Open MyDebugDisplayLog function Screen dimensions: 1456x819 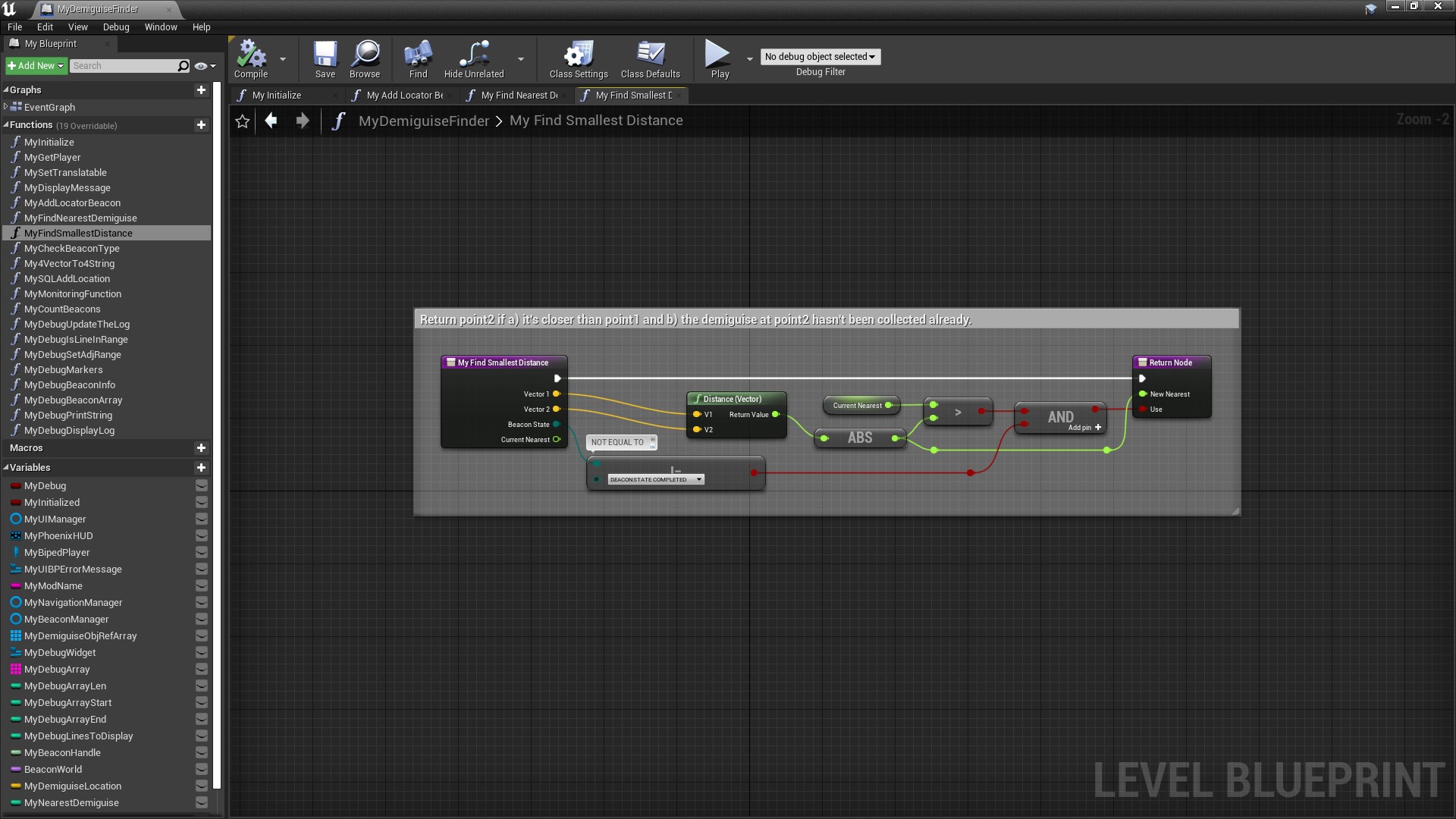[69, 431]
